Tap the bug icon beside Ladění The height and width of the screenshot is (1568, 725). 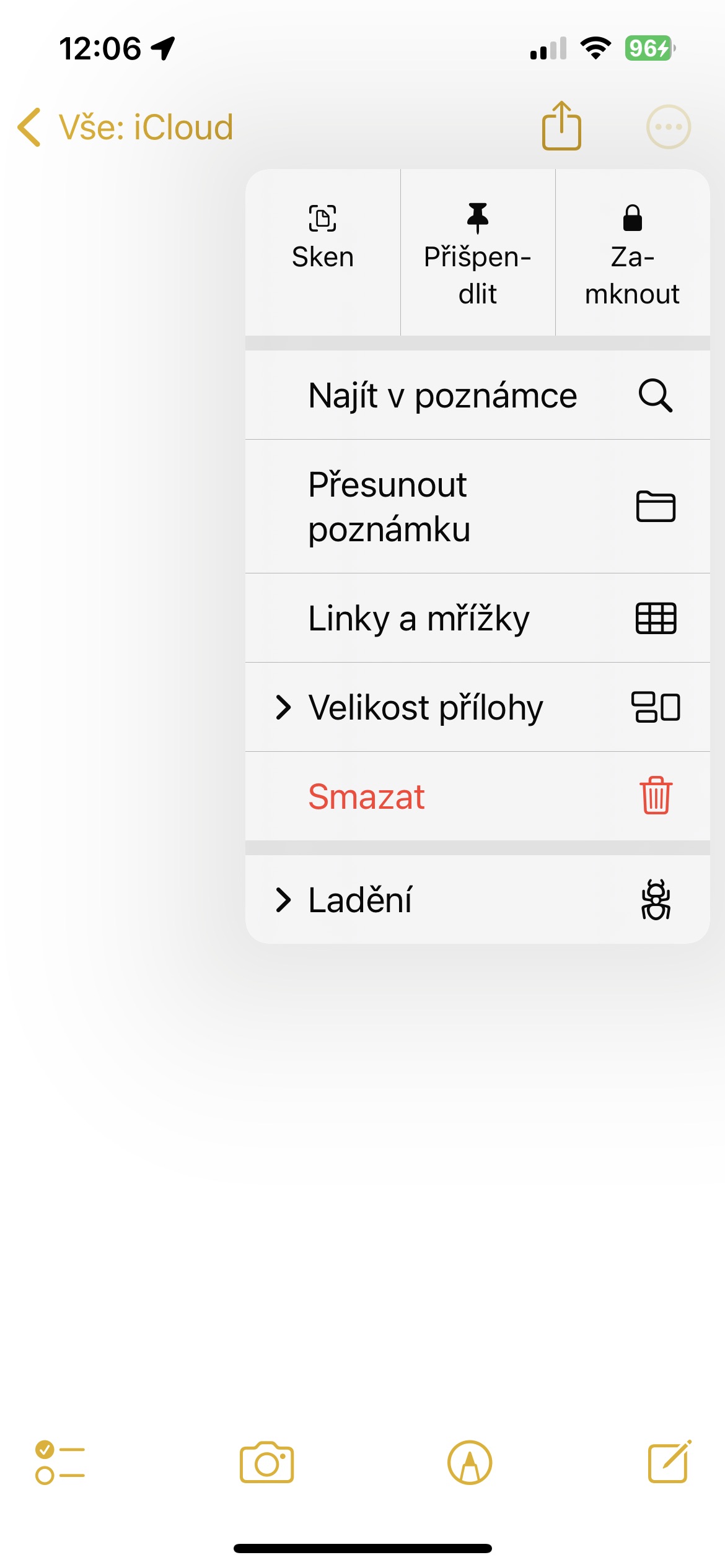pos(656,900)
